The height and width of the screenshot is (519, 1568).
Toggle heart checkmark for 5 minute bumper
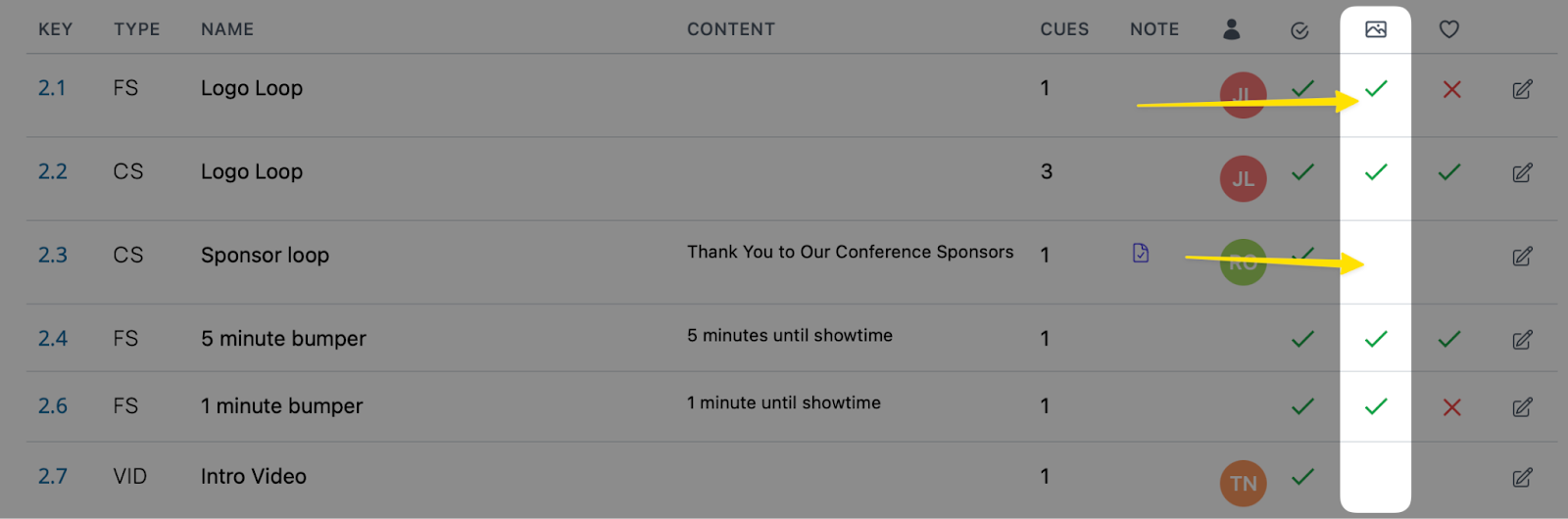click(1449, 339)
